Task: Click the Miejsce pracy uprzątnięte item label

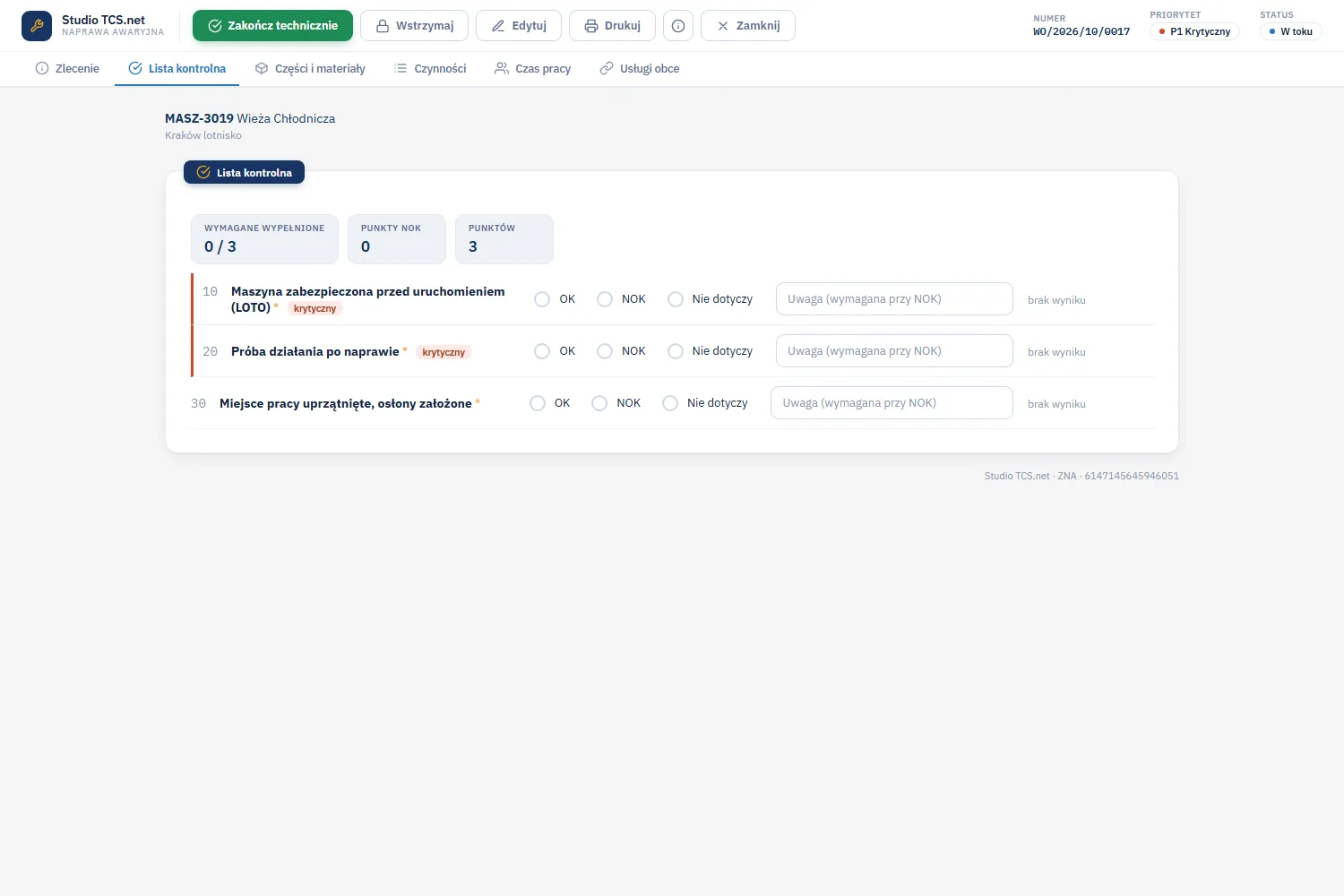Action: click(346, 403)
